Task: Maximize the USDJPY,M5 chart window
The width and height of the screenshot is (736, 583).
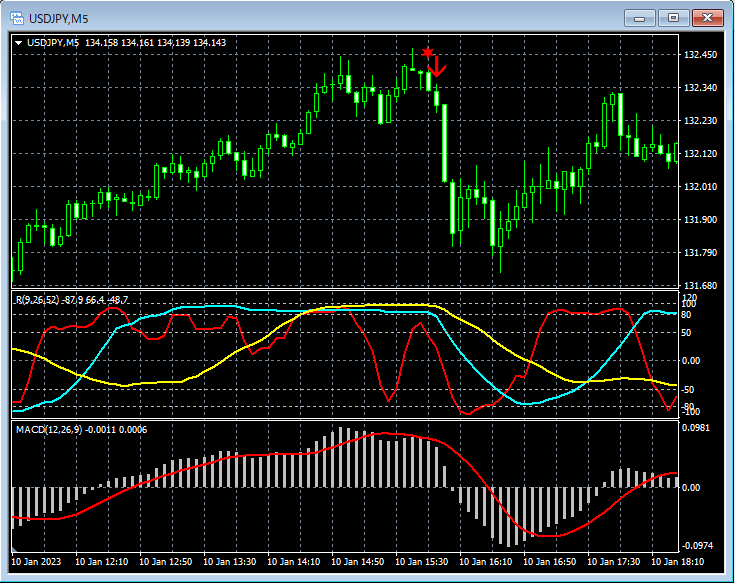Action: pyautogui.click(x=673, y=18)
